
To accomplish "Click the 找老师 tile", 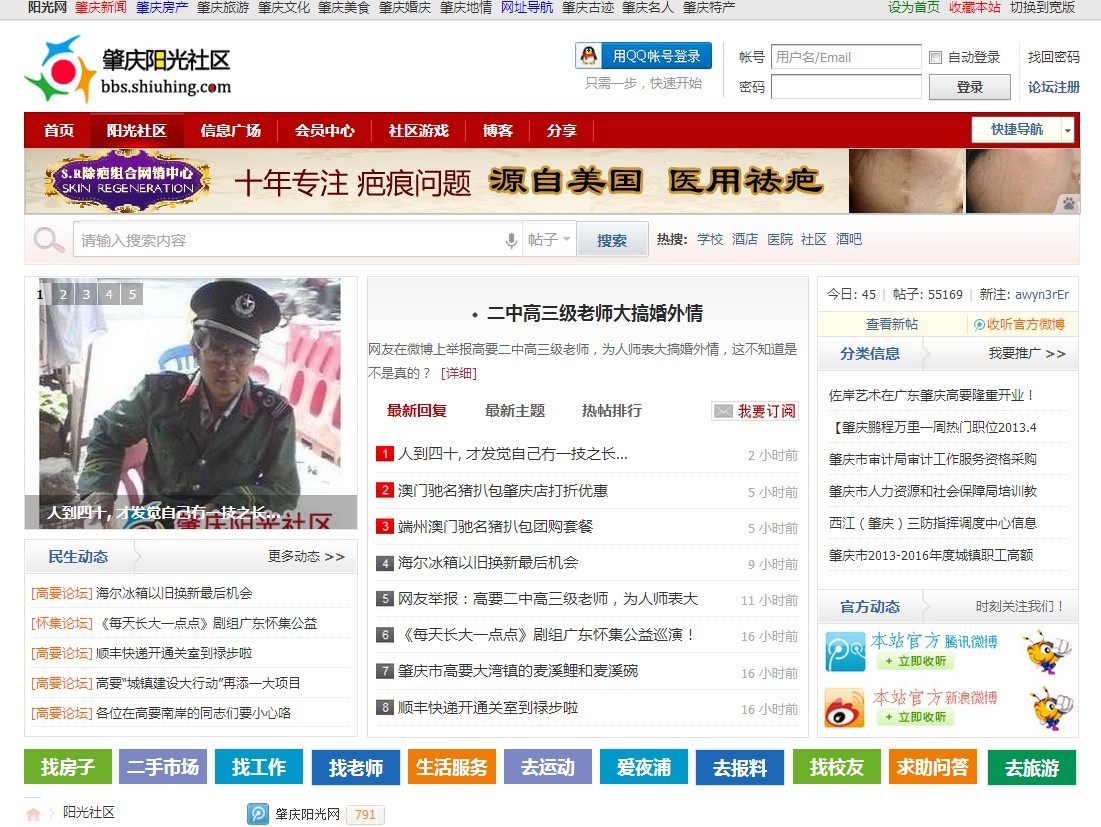I will point(355,767).
